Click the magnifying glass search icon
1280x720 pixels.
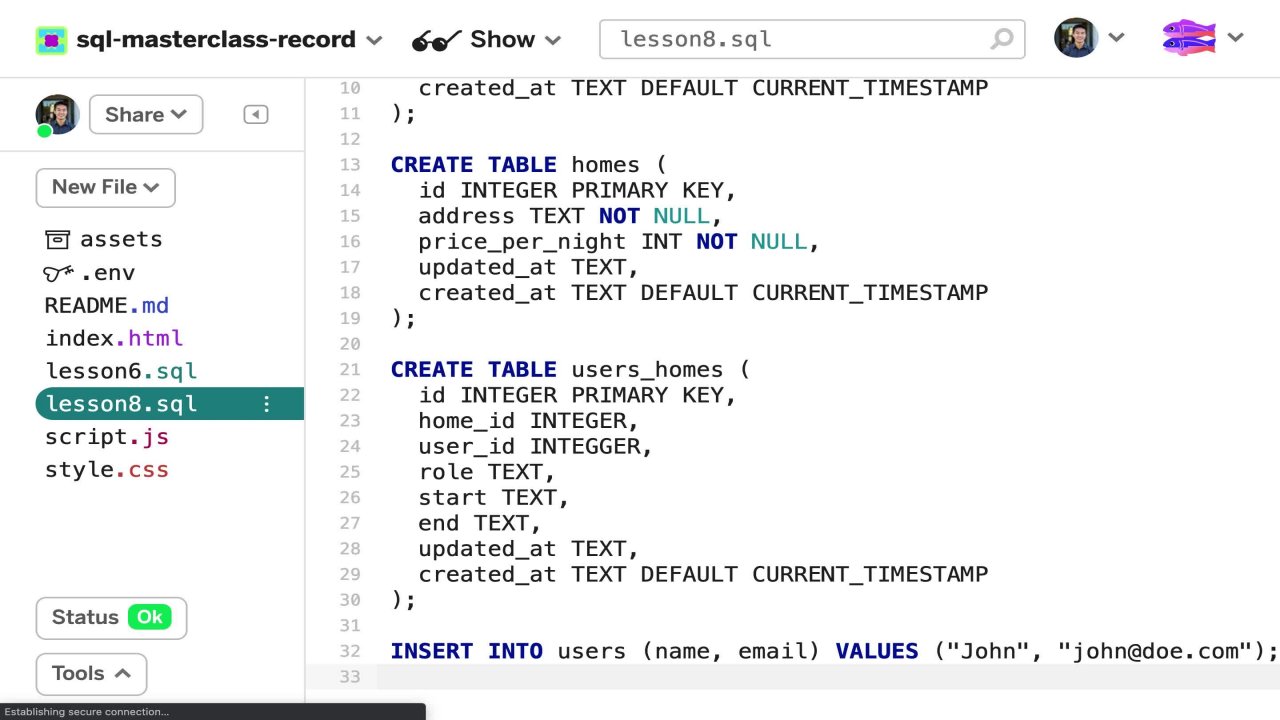[1001, 40]
